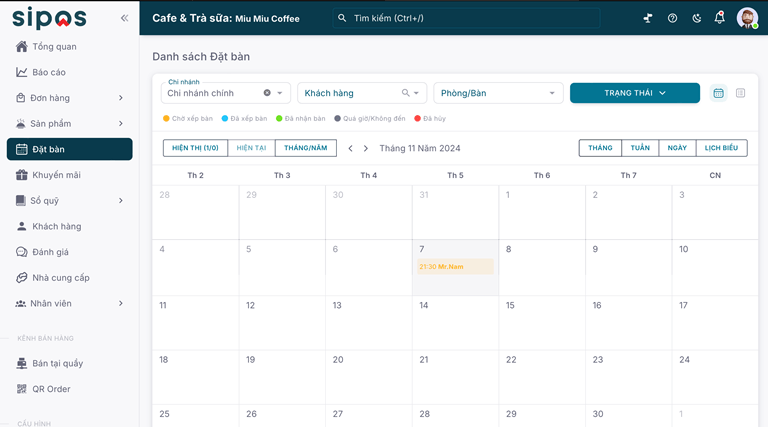Open notifications bell icon

coord(720,18)
